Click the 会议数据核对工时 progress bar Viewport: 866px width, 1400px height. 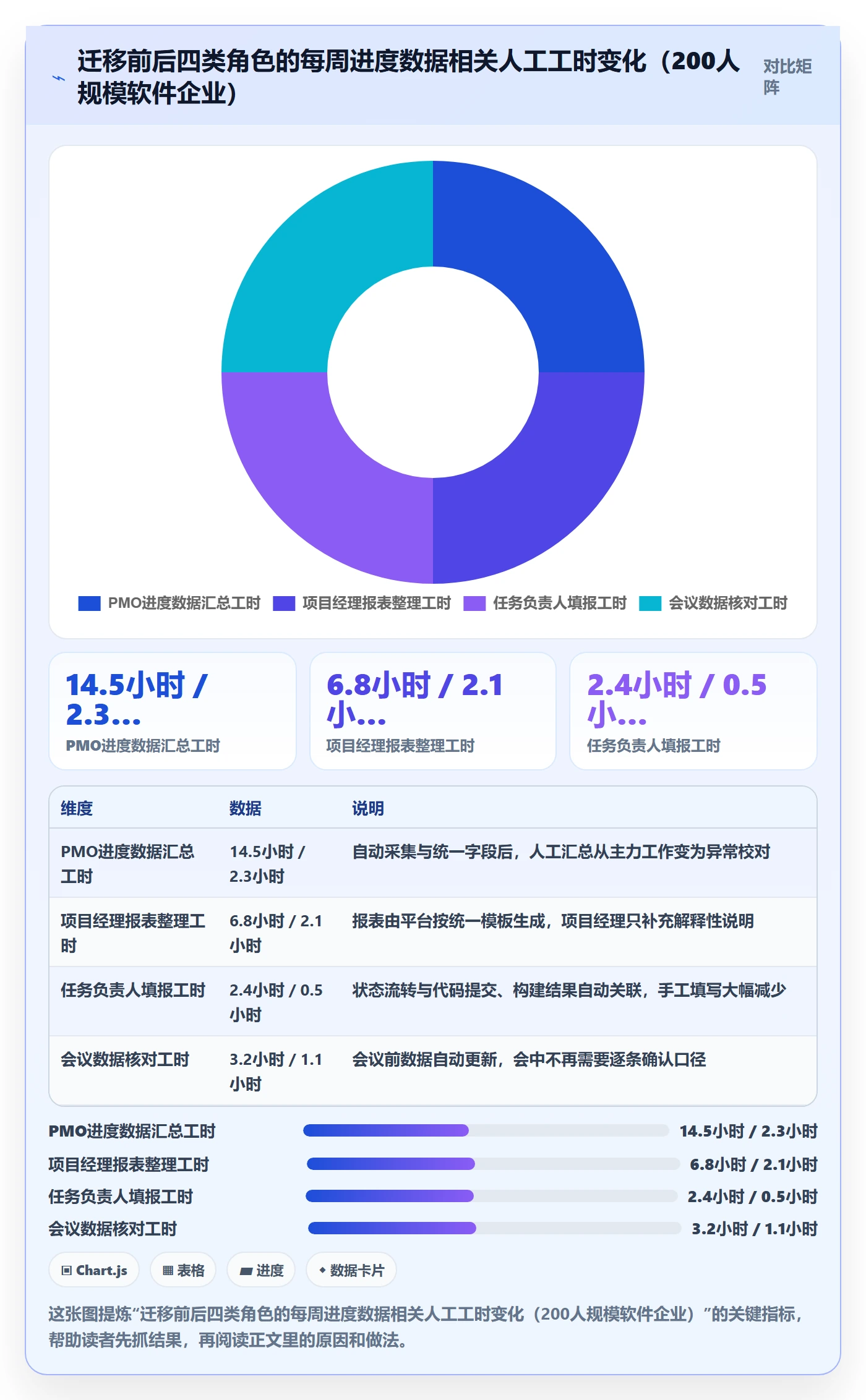494,1228
